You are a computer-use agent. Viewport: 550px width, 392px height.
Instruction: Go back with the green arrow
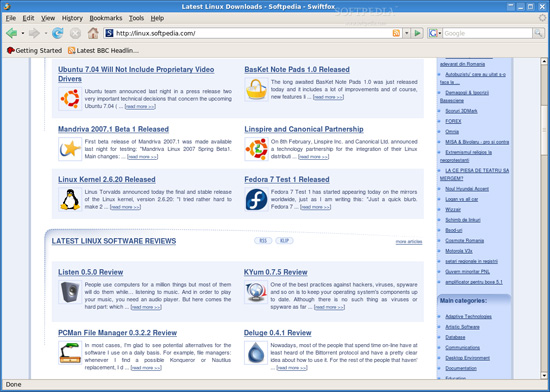tap(12, 33)
